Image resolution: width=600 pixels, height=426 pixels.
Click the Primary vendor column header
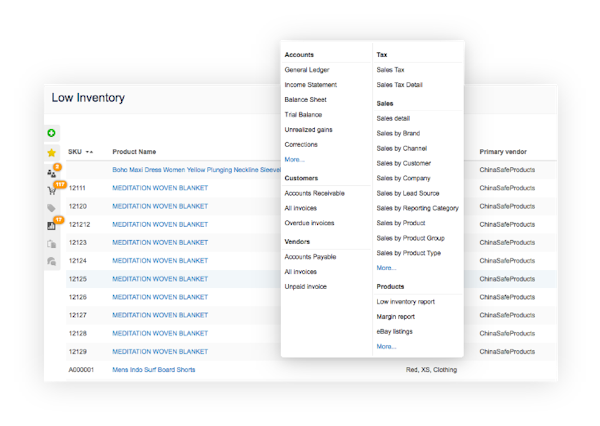tap(503, 152)
